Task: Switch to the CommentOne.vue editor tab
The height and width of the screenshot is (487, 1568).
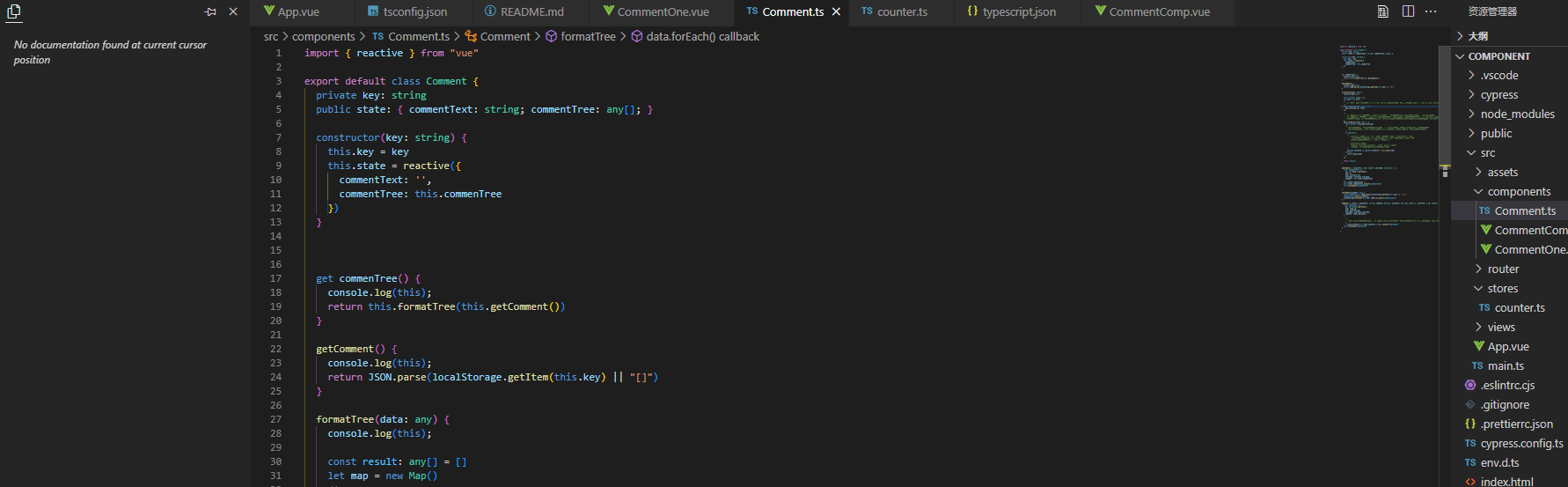Action: [662, 11]
